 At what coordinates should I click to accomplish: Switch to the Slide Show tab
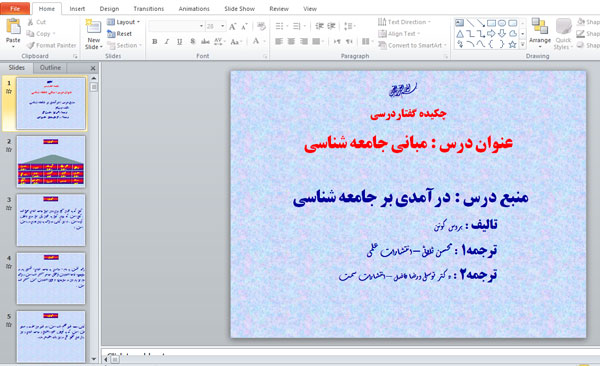[x=239, y=8]
